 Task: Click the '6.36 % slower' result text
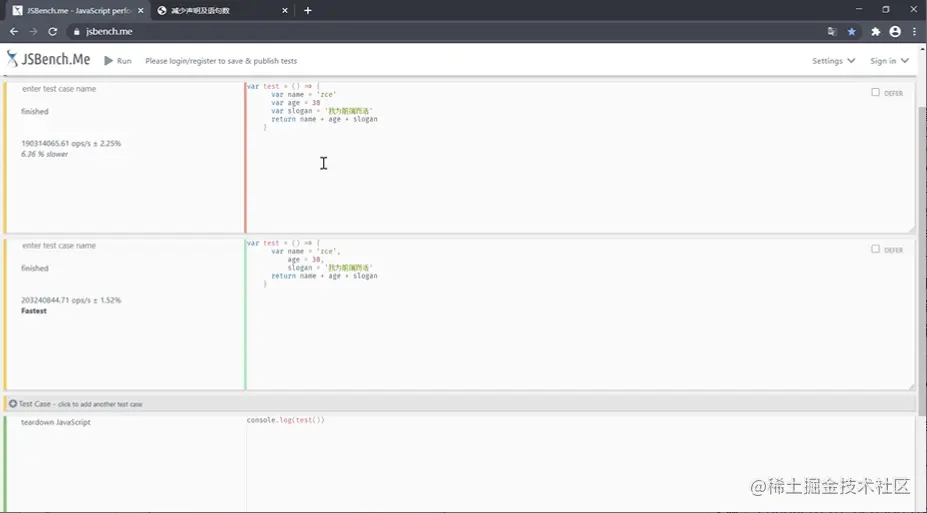(x=44, y=154)
